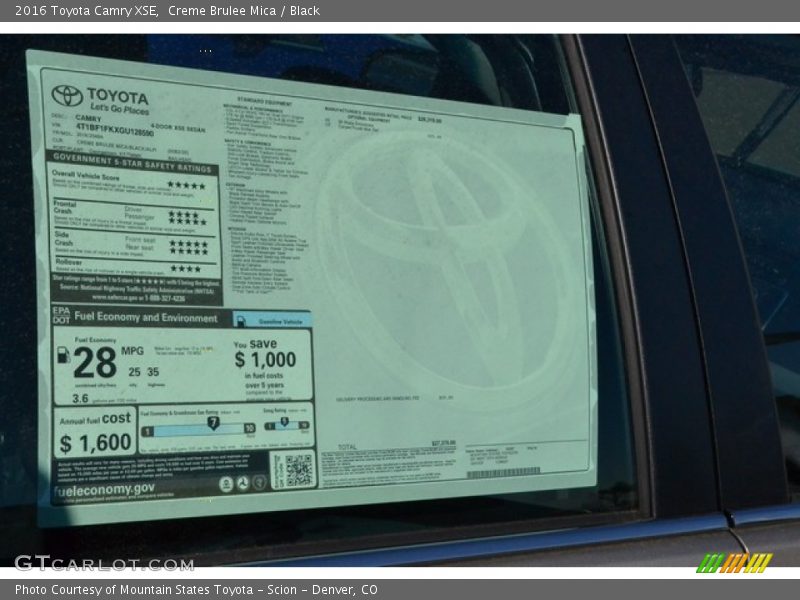This screenshot has width=800, height=600.
Task: Click the "STANDARD EQUIPMENT" heading
Action: click(264, 101)
